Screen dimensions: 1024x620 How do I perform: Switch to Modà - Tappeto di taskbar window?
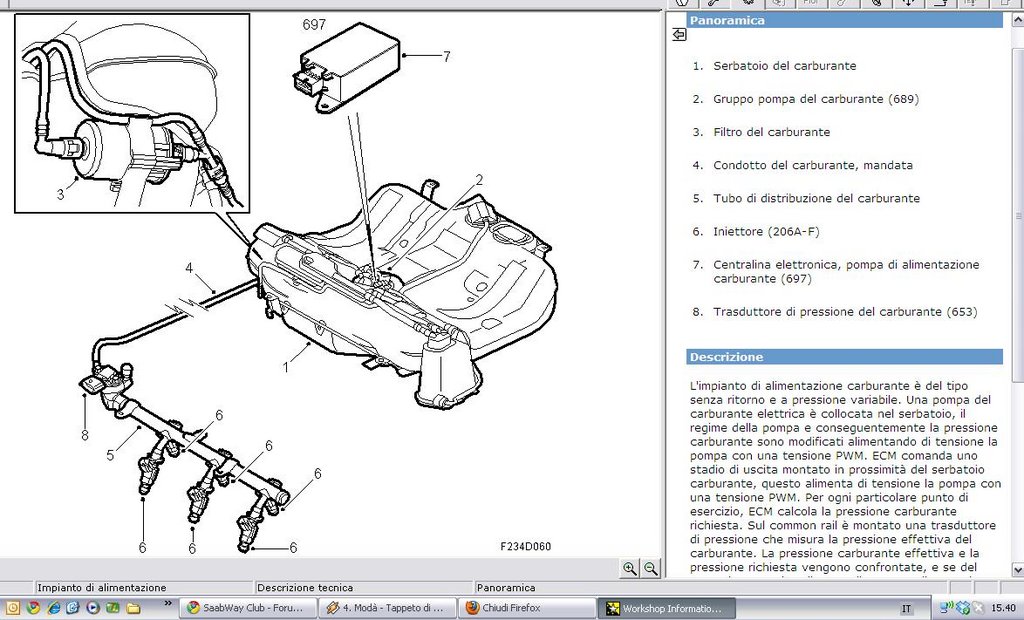387,608
